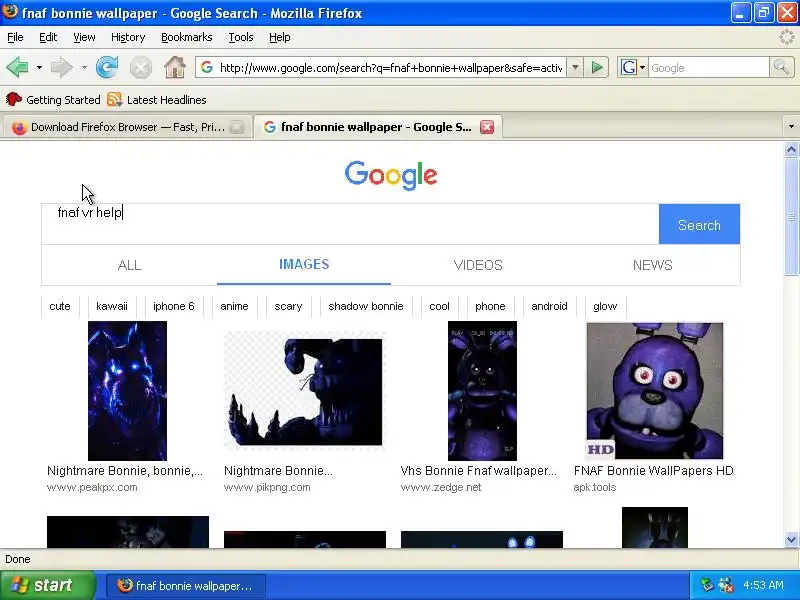This screenshot has width=800, height=600.
Task: Select the IMAGES results tab
Action: (x=304, y=264)
